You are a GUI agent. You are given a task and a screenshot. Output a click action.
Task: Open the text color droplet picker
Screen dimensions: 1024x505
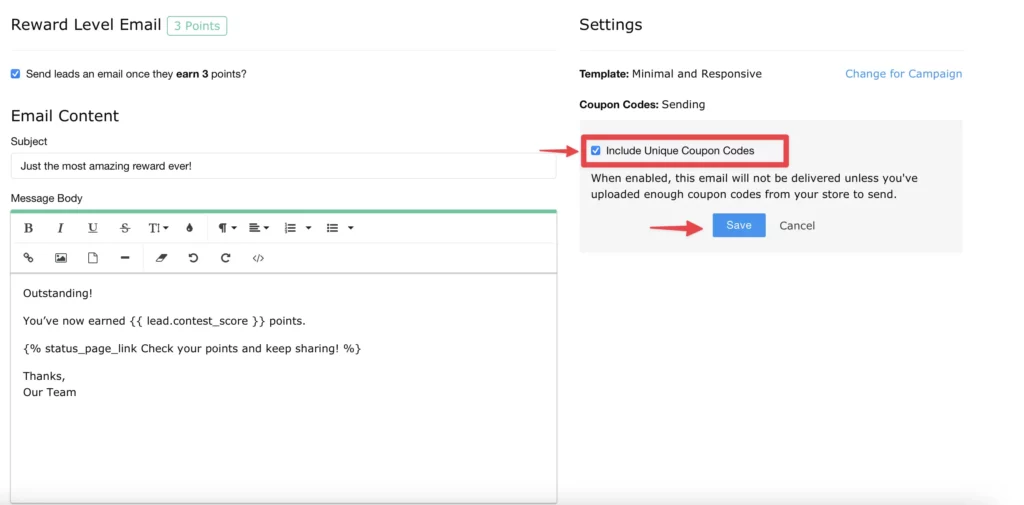pyautogui.click(x=189, y=228)
